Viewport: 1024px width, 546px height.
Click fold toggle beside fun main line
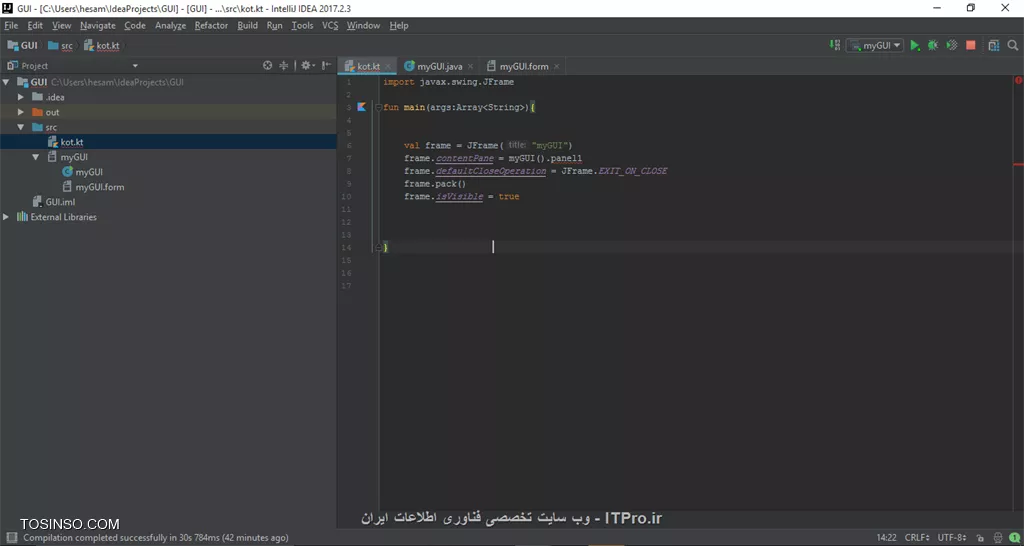(x=378, y=107)
